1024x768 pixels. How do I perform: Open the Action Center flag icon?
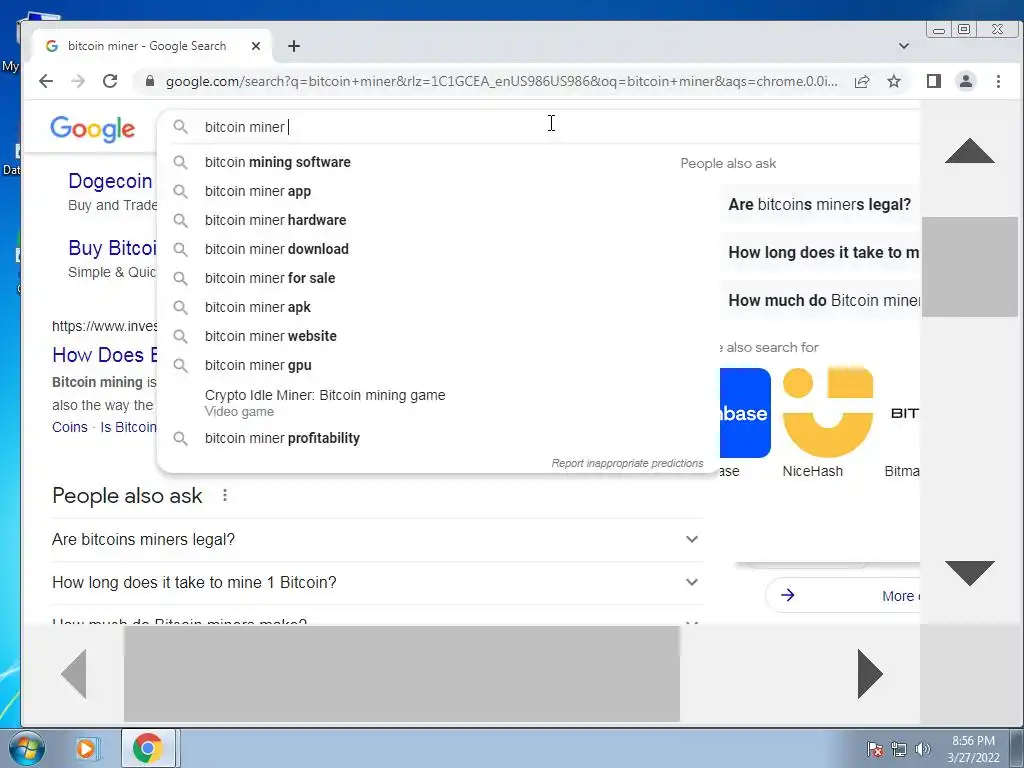[874, 750]
